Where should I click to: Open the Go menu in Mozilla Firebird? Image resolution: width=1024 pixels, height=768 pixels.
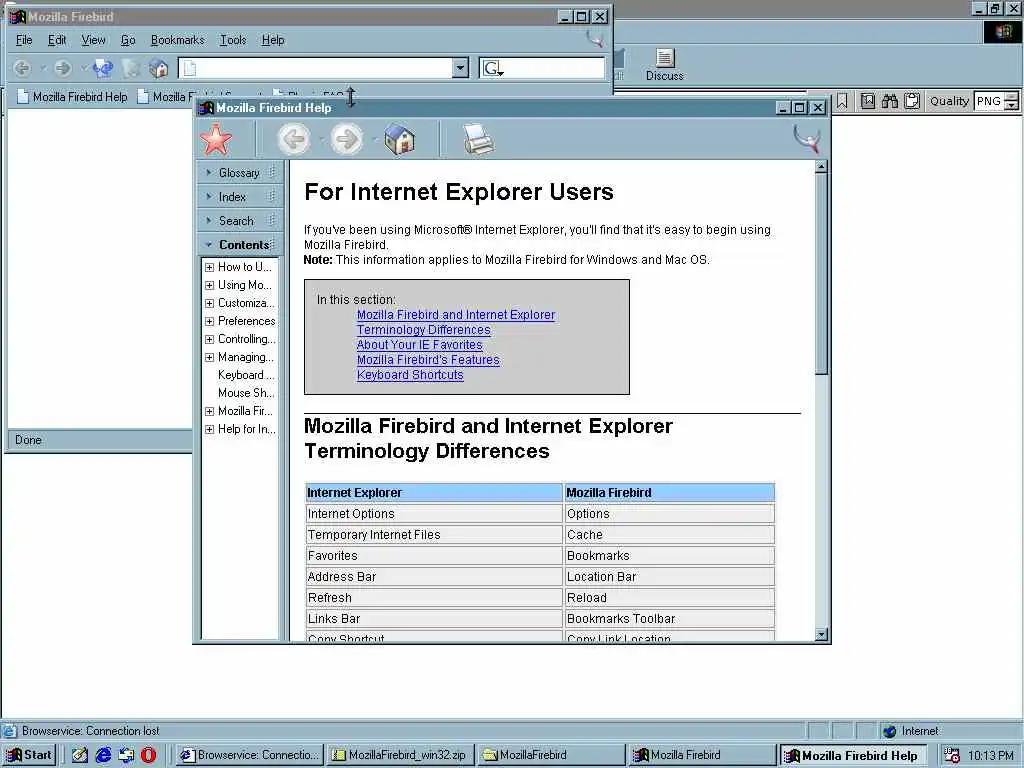tap(128, 40)
